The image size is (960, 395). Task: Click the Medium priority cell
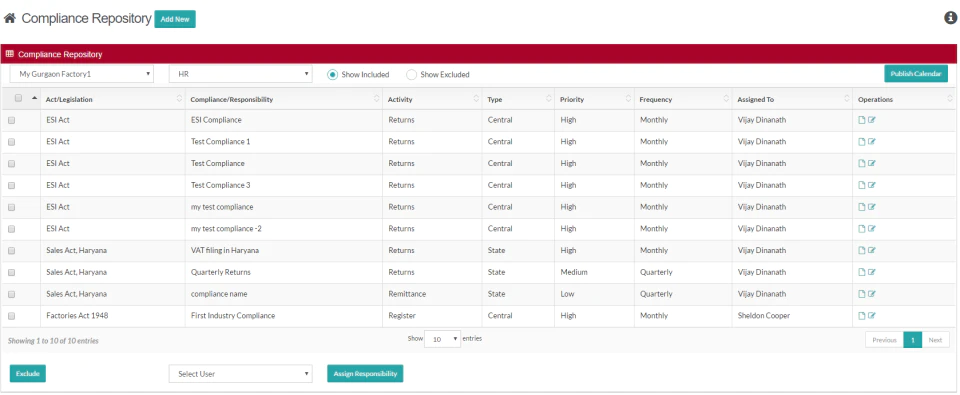pos(594,273)
